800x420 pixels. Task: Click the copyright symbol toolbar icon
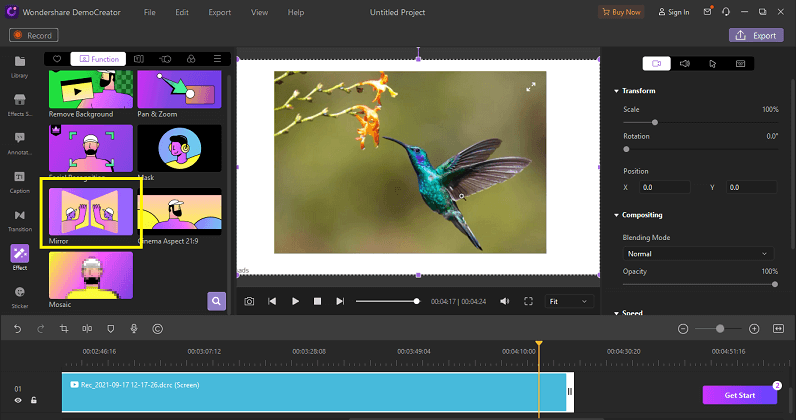tap(158, 329)
